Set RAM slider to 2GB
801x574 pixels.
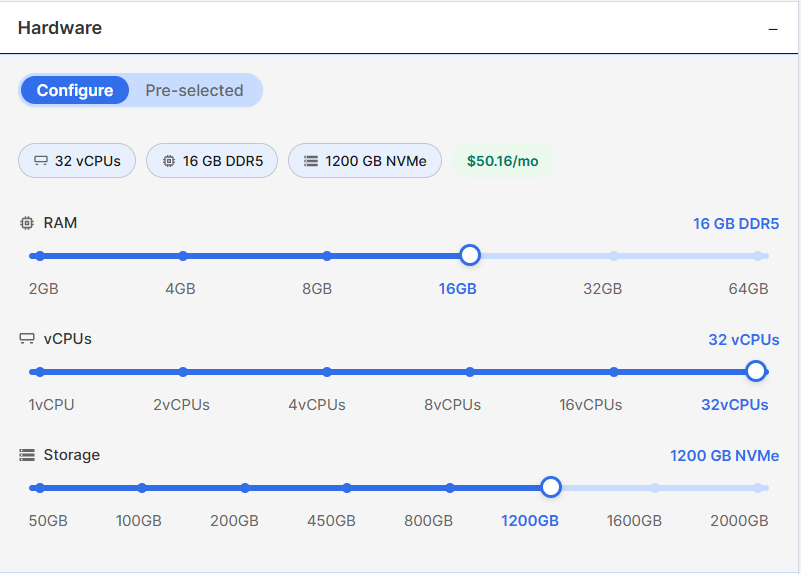40,256
